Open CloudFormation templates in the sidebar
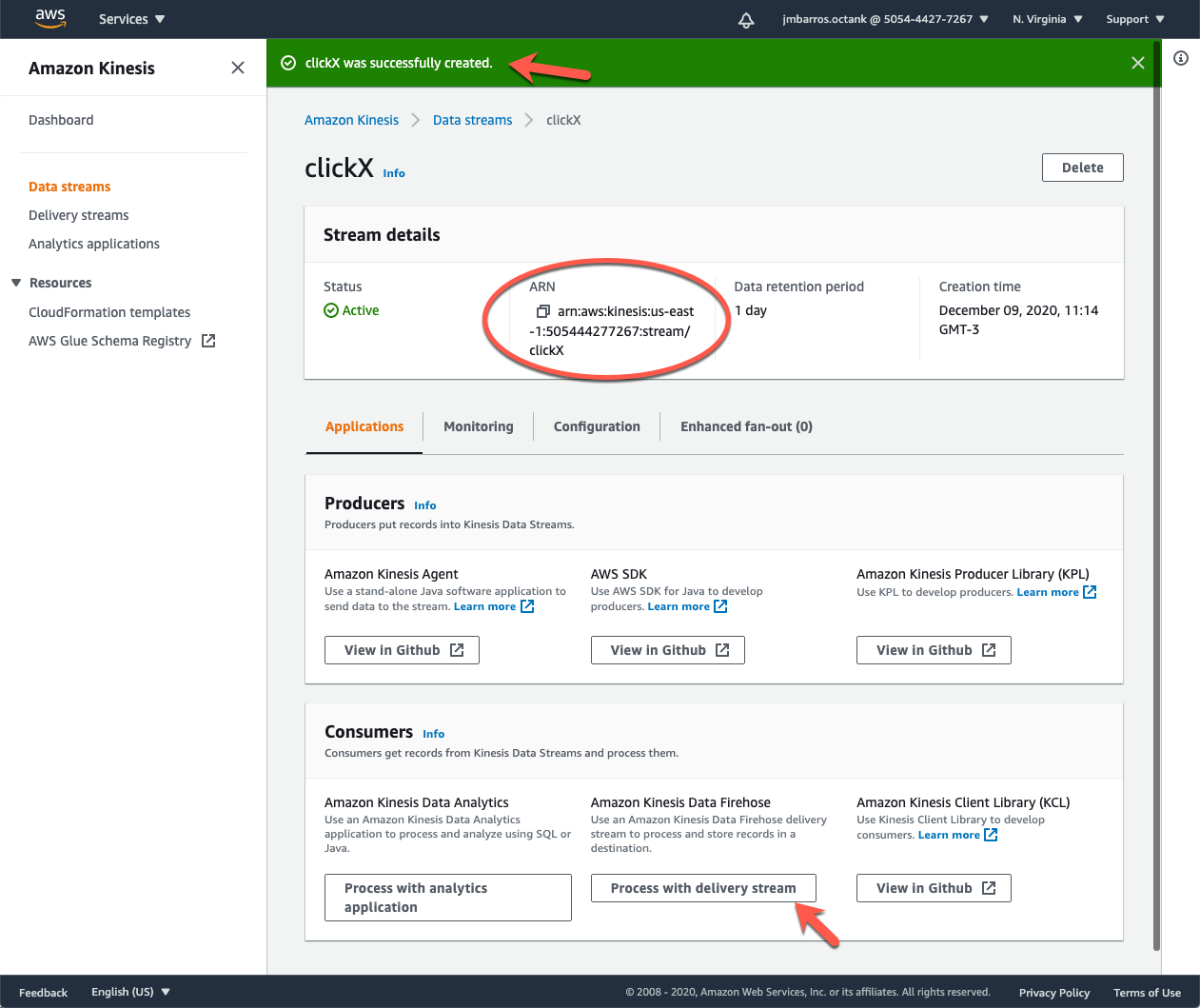1200x1008 pixels. [x=109, y=312]
